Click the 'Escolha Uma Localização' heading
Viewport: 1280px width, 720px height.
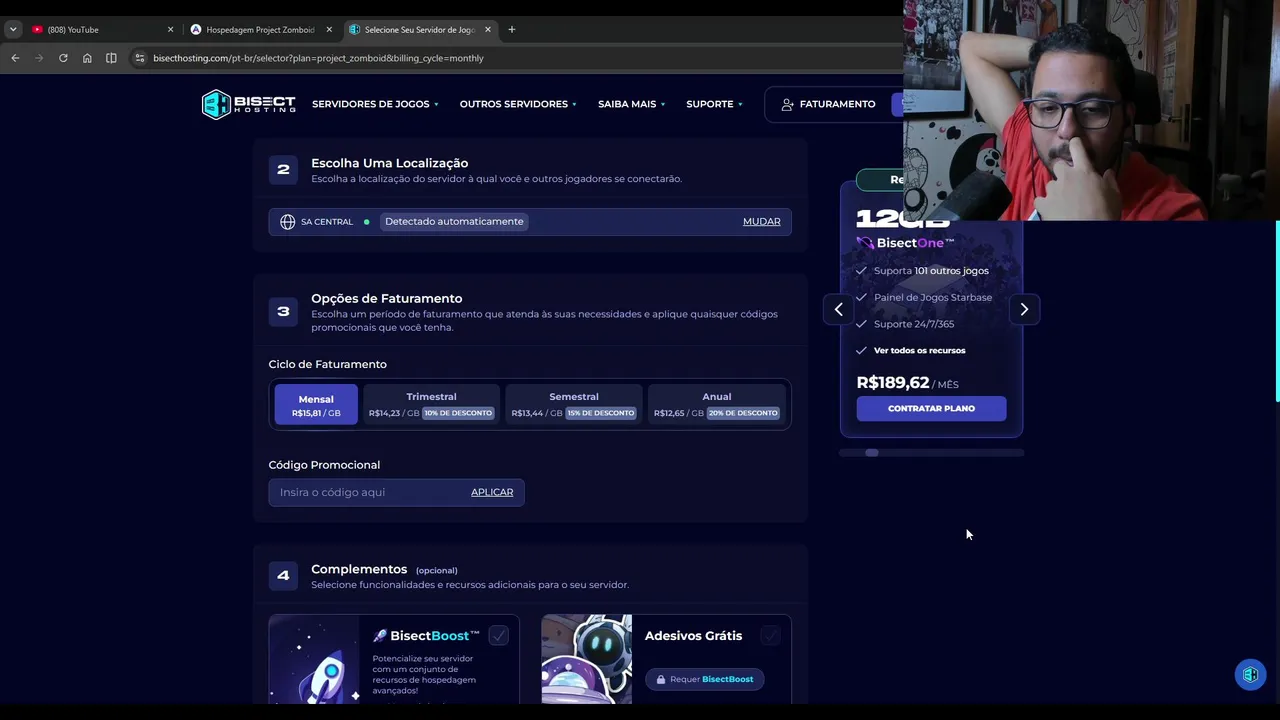point(390,163)
